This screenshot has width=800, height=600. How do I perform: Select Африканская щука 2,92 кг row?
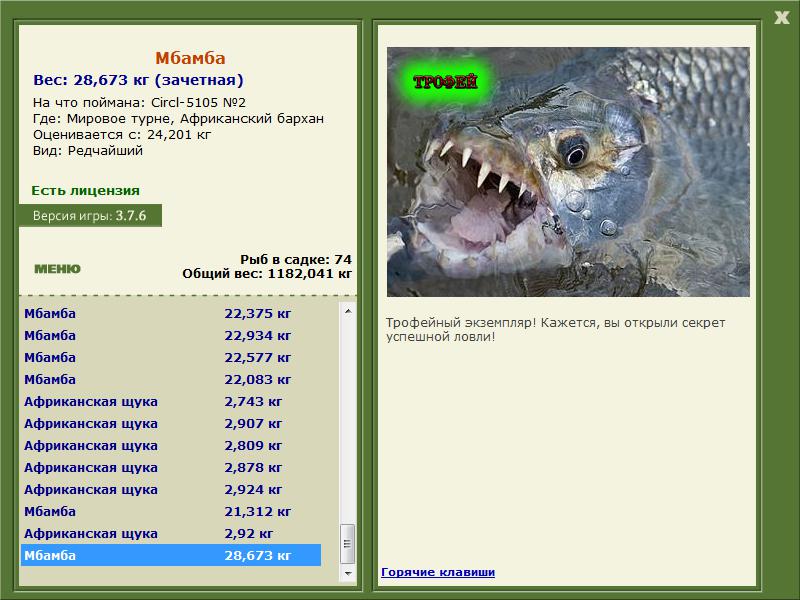point(171,533)
